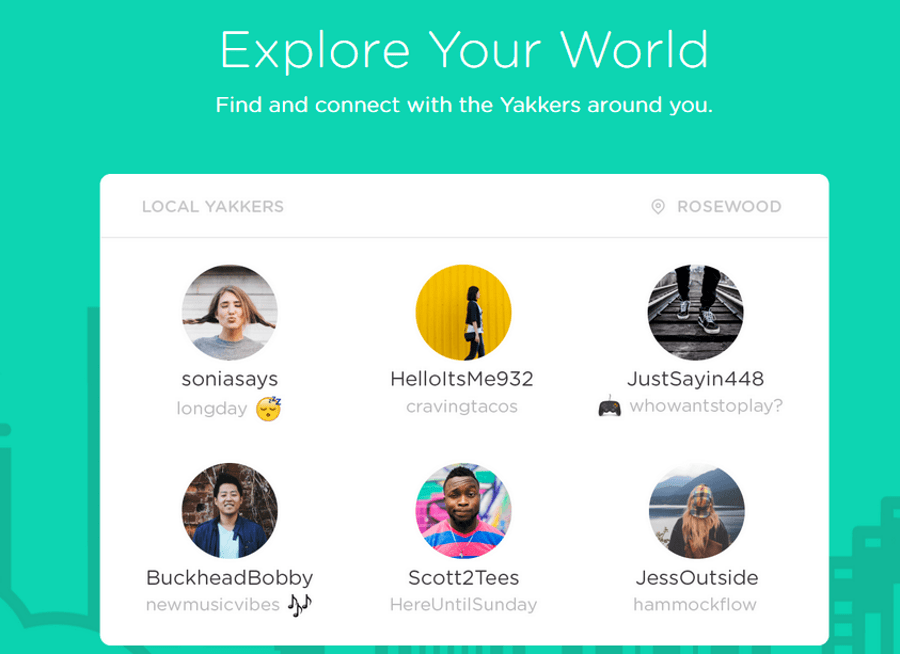Open Scott2Tees profile picture
900x654 pixels.
[x=463, y=510]
